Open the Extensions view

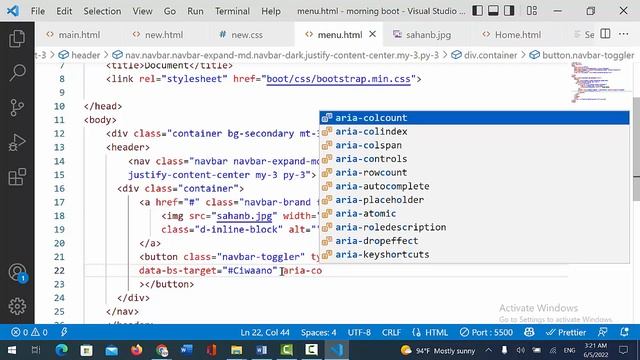click(17, 177)
